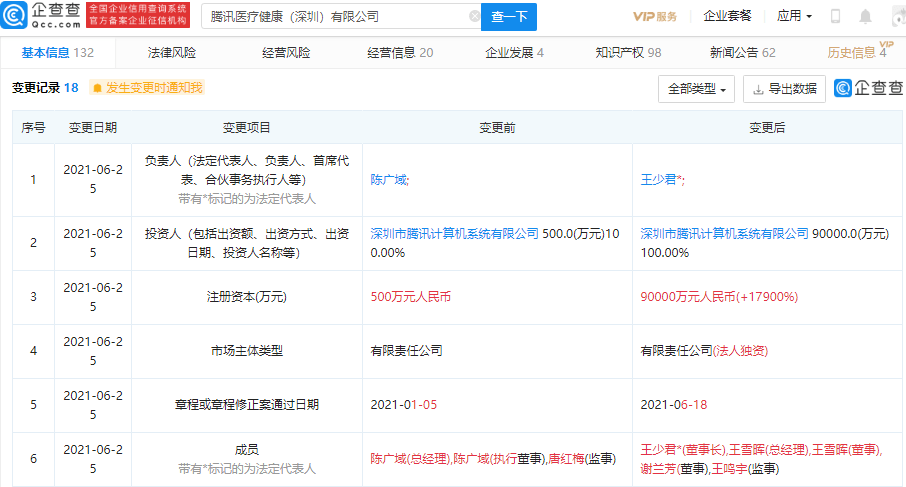Click the 变更后 column header
Viewport: 906px width, 487px height.
pos(767,128)
